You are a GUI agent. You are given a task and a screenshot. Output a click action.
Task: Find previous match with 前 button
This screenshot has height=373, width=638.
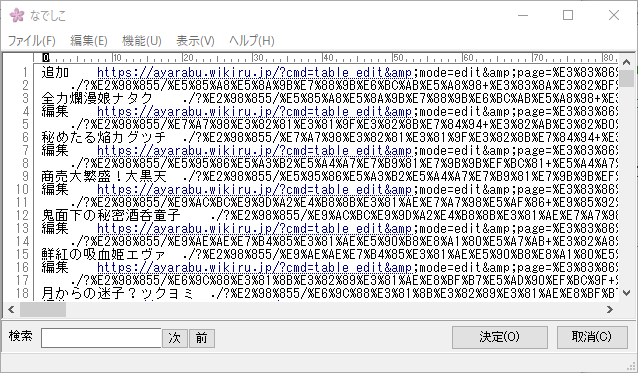tap(201, 338)
